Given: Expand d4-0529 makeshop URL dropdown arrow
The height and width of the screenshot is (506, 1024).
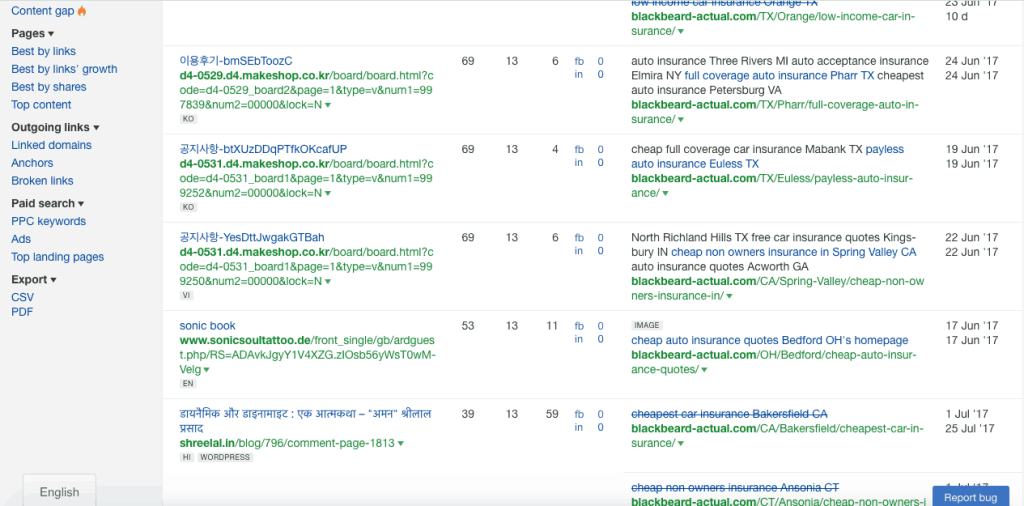Looking at the screenshot, I should [328, 104].
